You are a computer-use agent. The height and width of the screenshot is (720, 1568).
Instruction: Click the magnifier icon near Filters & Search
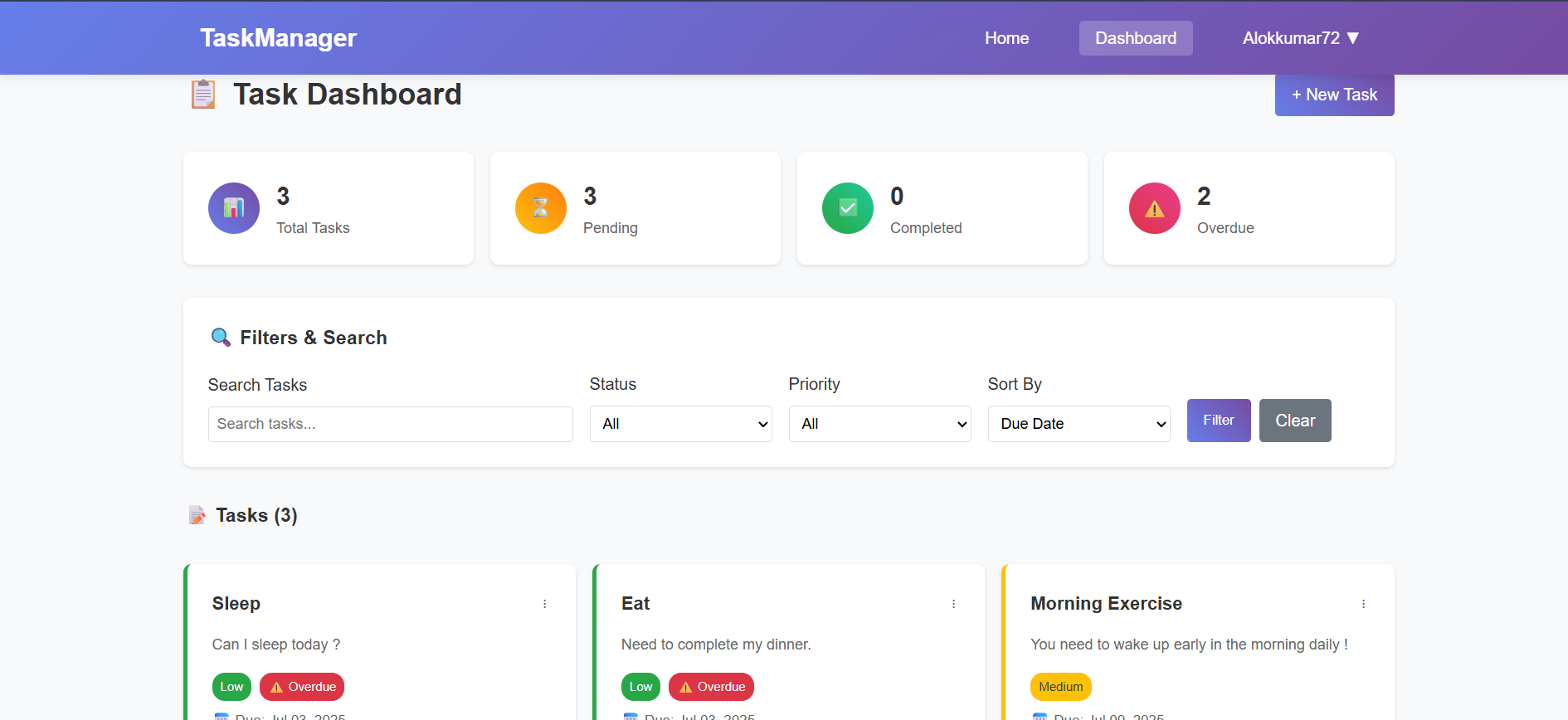(x=221, y=338)
